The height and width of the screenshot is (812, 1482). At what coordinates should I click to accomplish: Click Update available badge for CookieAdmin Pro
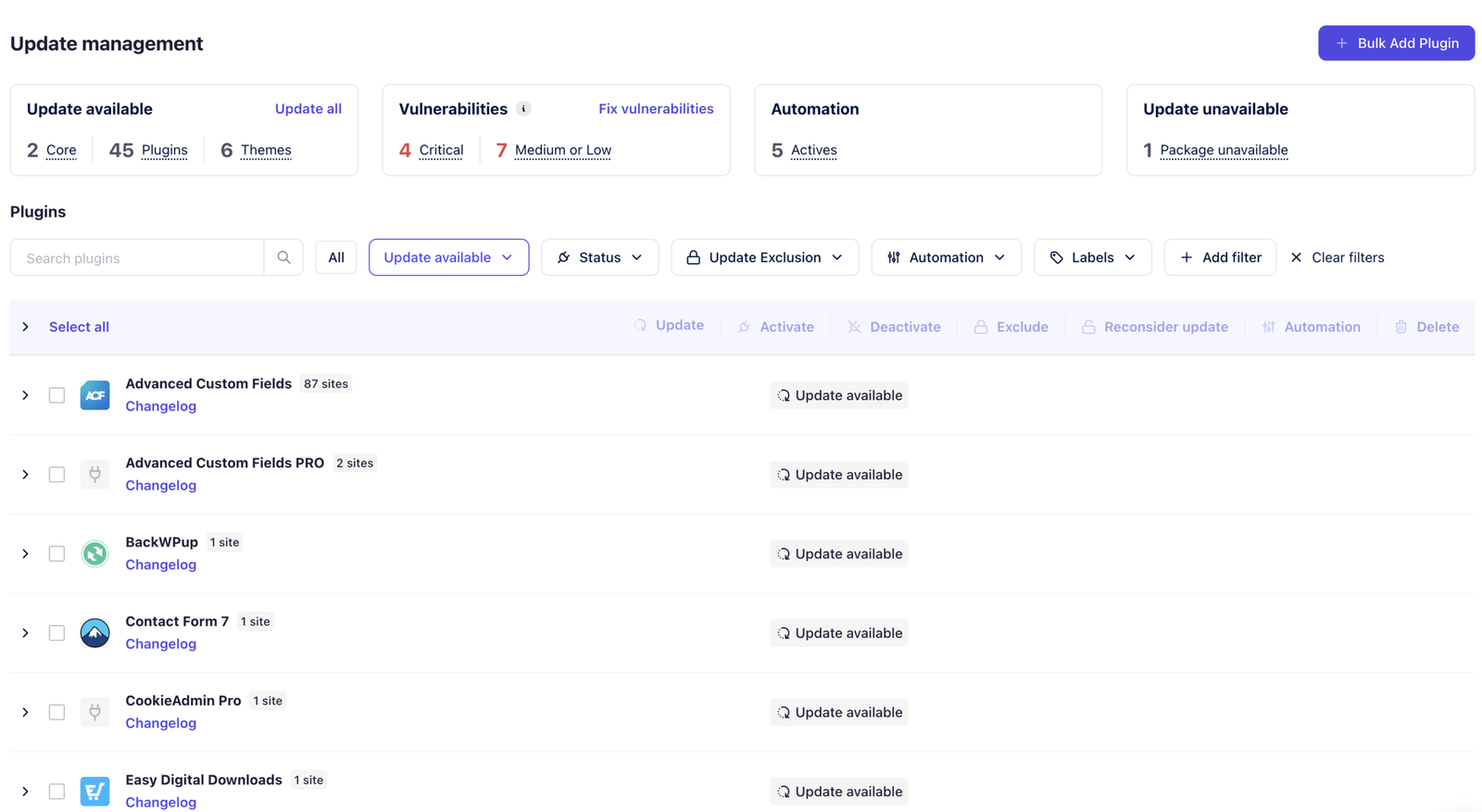[x=839, y=712]
